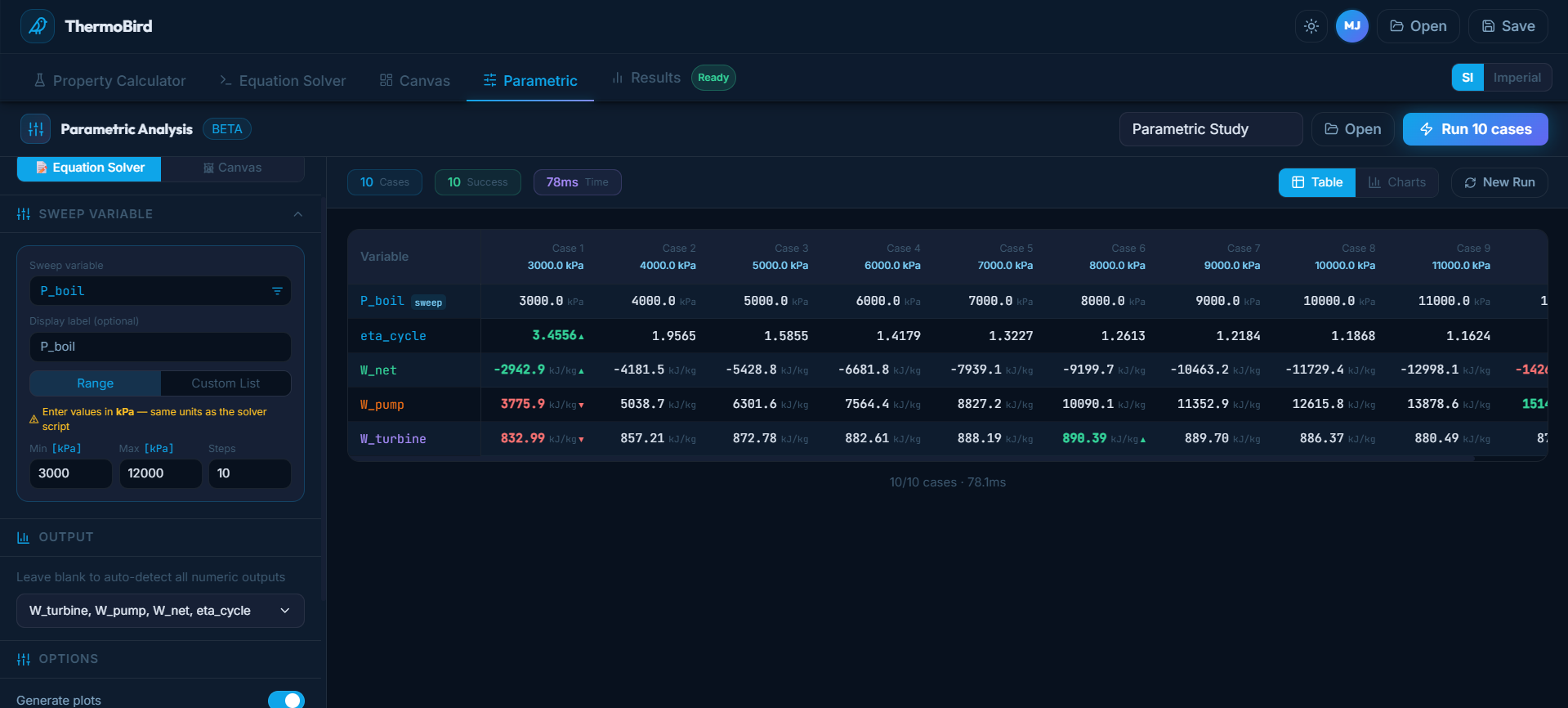Click W_pump value 3775.9

(x=523, y=404)
